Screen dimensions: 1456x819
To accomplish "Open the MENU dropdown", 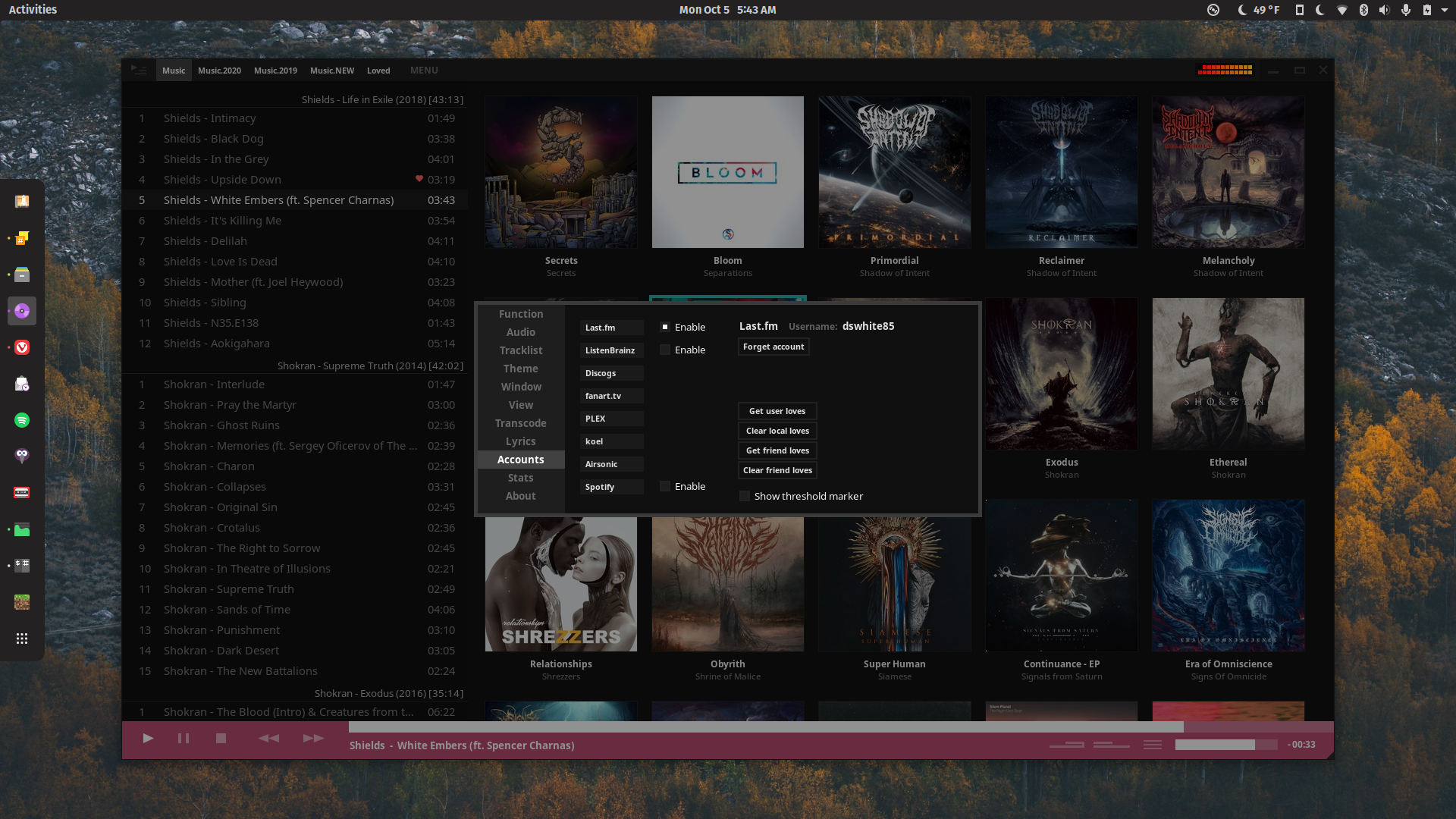I will [x=424, y=71].
